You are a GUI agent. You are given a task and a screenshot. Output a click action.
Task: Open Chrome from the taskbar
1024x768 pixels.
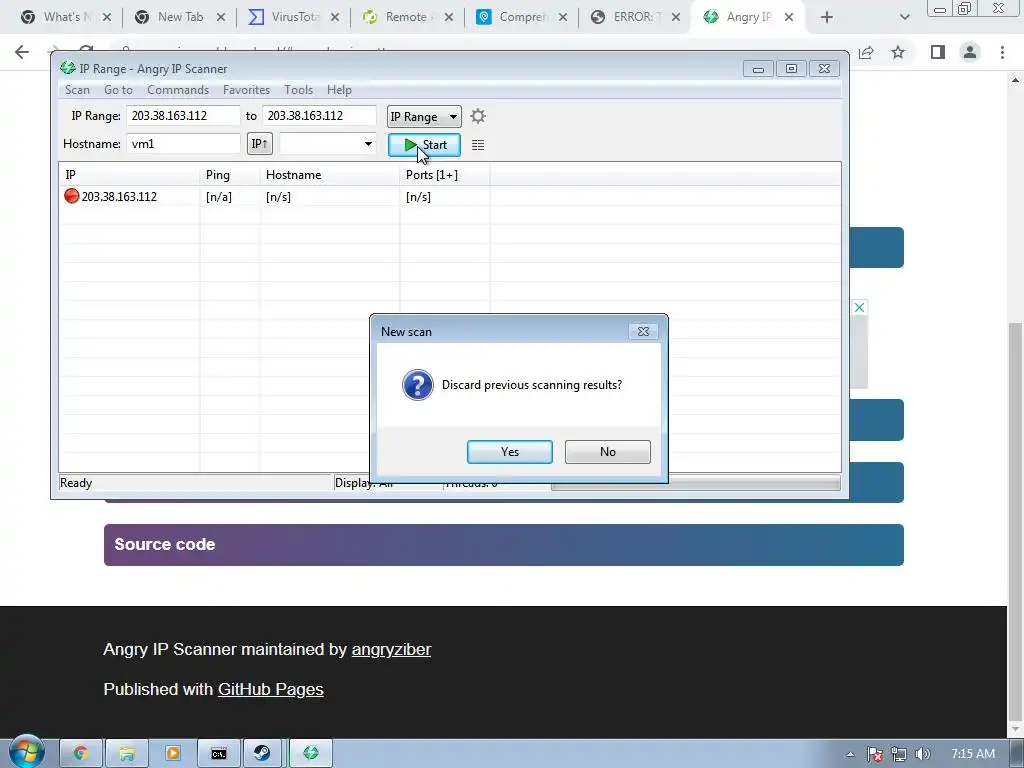[x=82, y=754]
